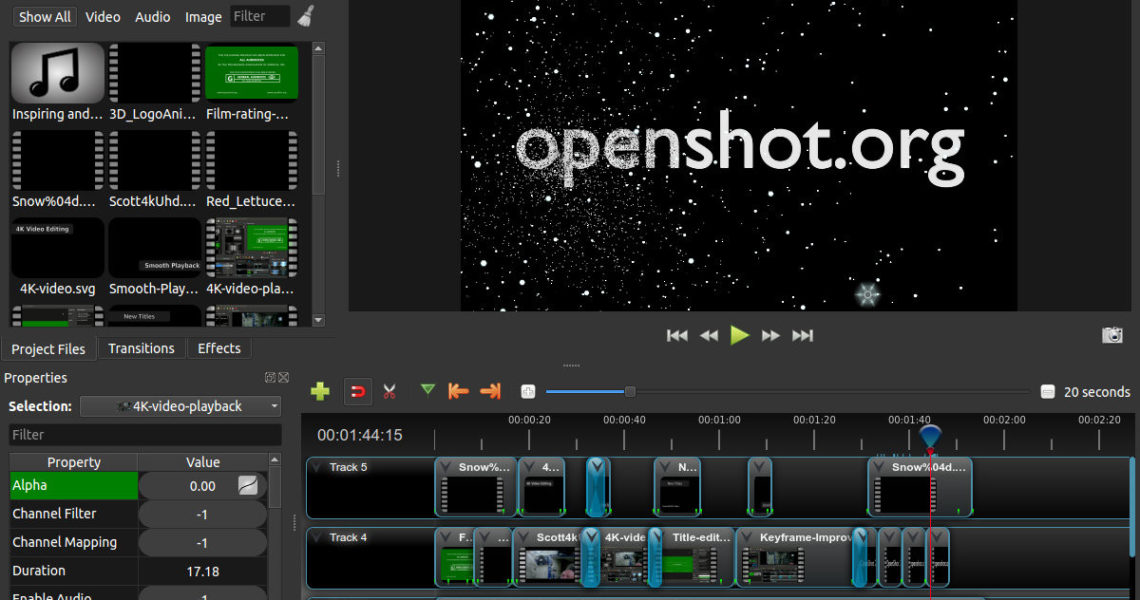Jump to next marker with orange right arrow
Screen dimensions: 1140x600
(490, 391)
